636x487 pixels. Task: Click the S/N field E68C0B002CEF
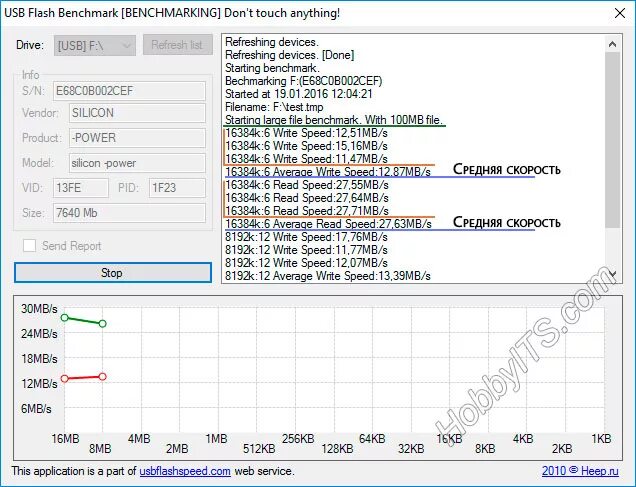(x=129, y=91)
